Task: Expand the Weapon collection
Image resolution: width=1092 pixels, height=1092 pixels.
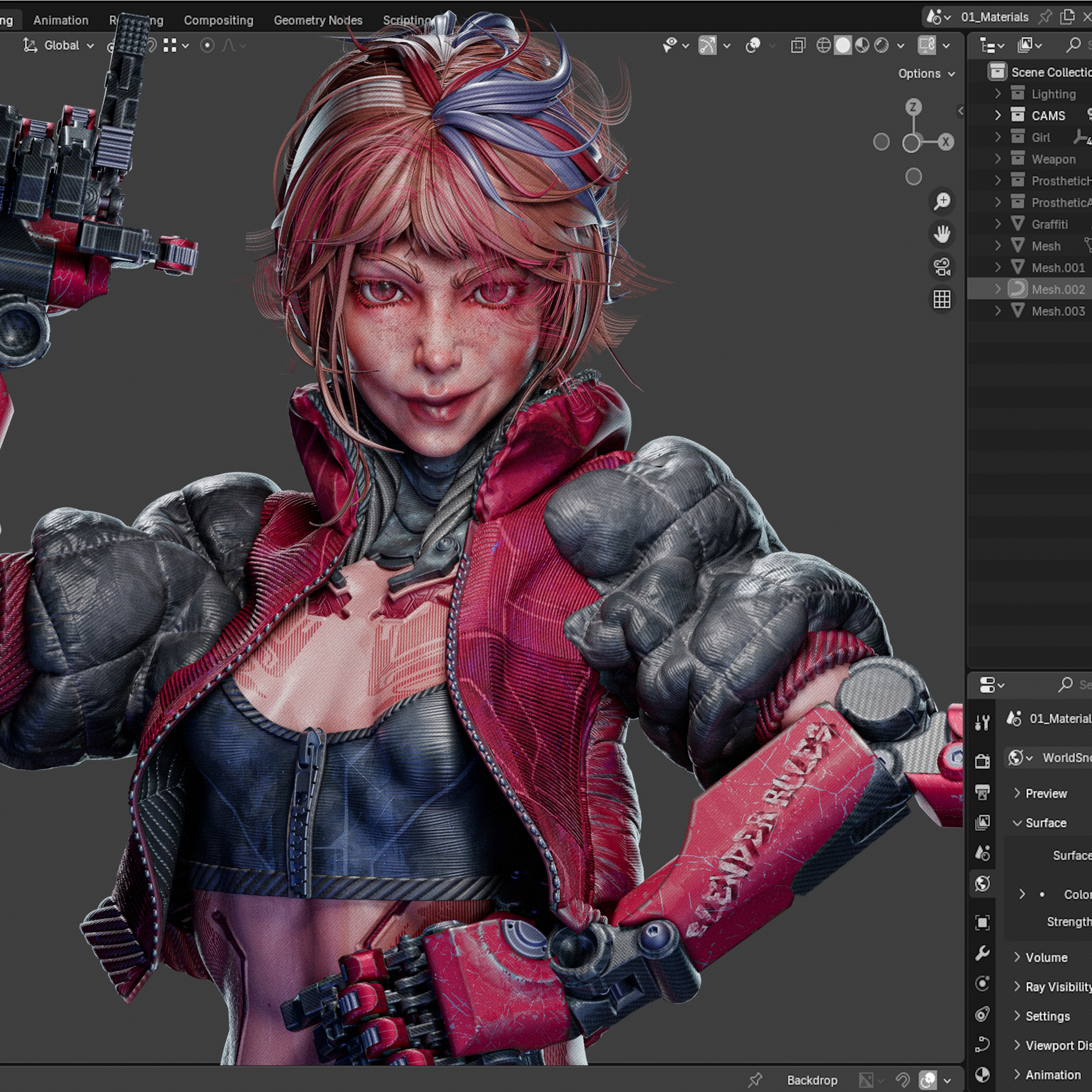Action: [x=998, y=159]
